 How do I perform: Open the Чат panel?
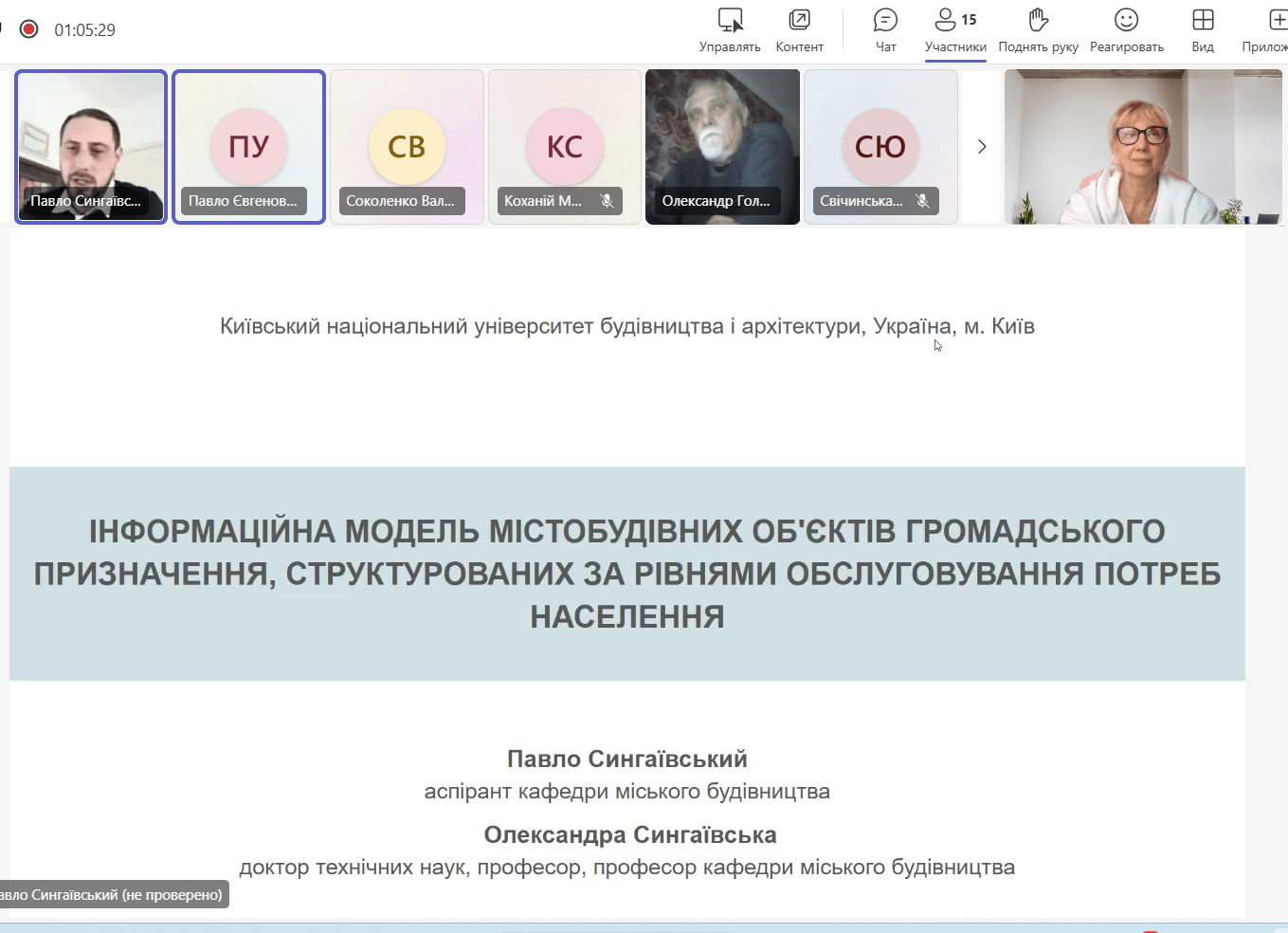click(885, 28)
